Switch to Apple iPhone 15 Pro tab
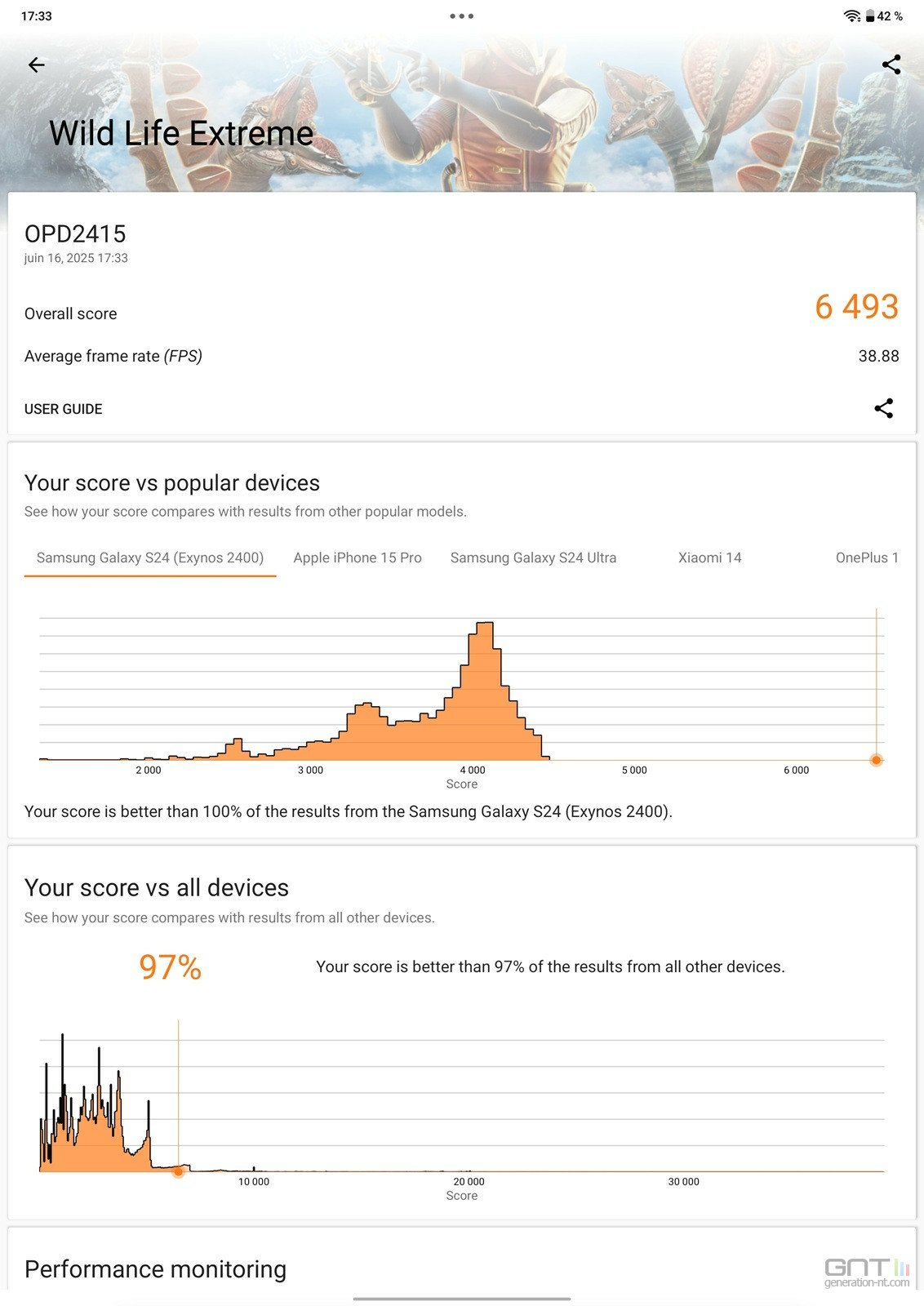 click(358, 558)
